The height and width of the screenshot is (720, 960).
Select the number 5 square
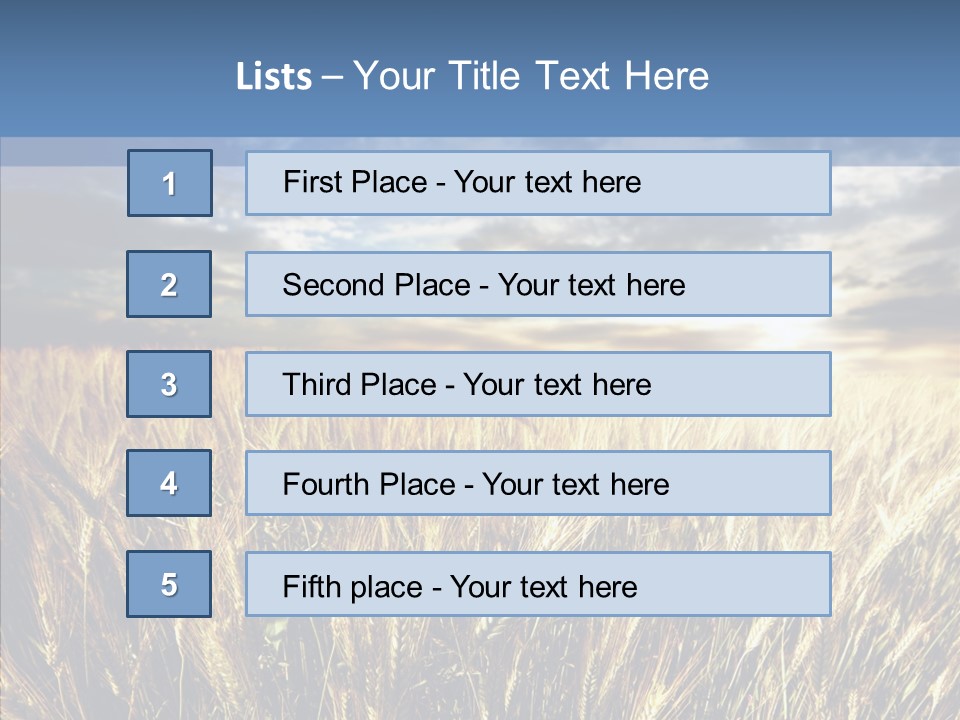tap(169, 584)
